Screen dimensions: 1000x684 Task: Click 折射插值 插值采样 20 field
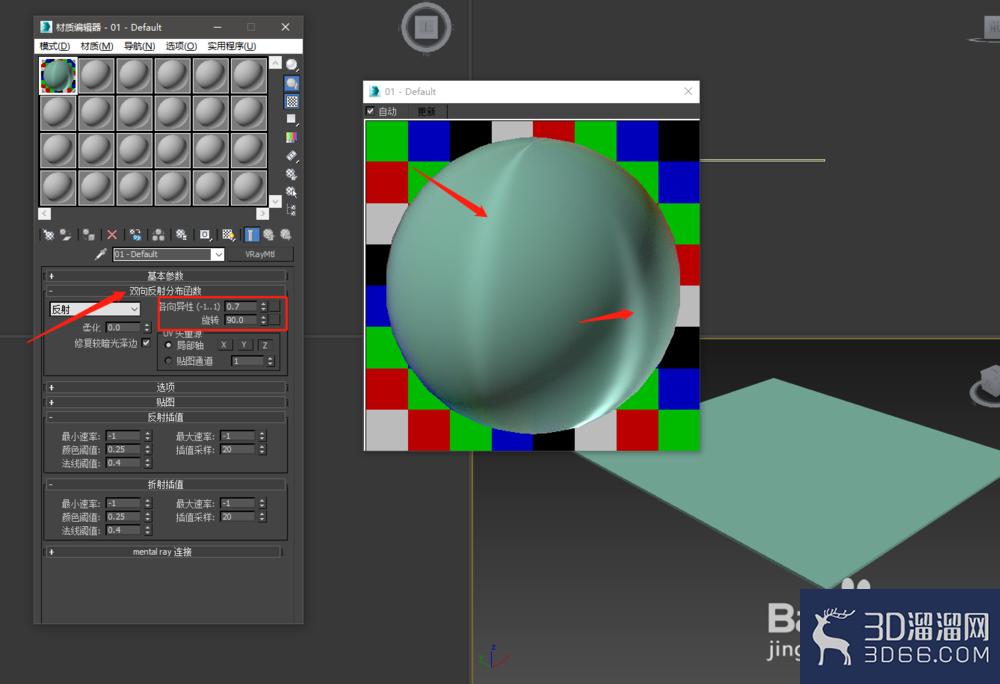click(x=238, y=517)
